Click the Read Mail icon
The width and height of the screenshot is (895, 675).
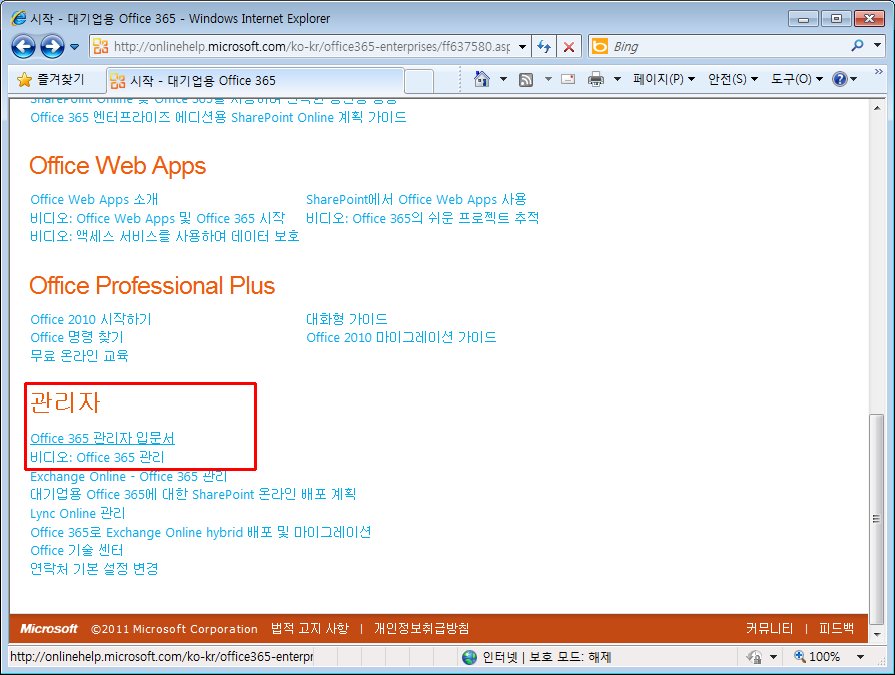568,79
